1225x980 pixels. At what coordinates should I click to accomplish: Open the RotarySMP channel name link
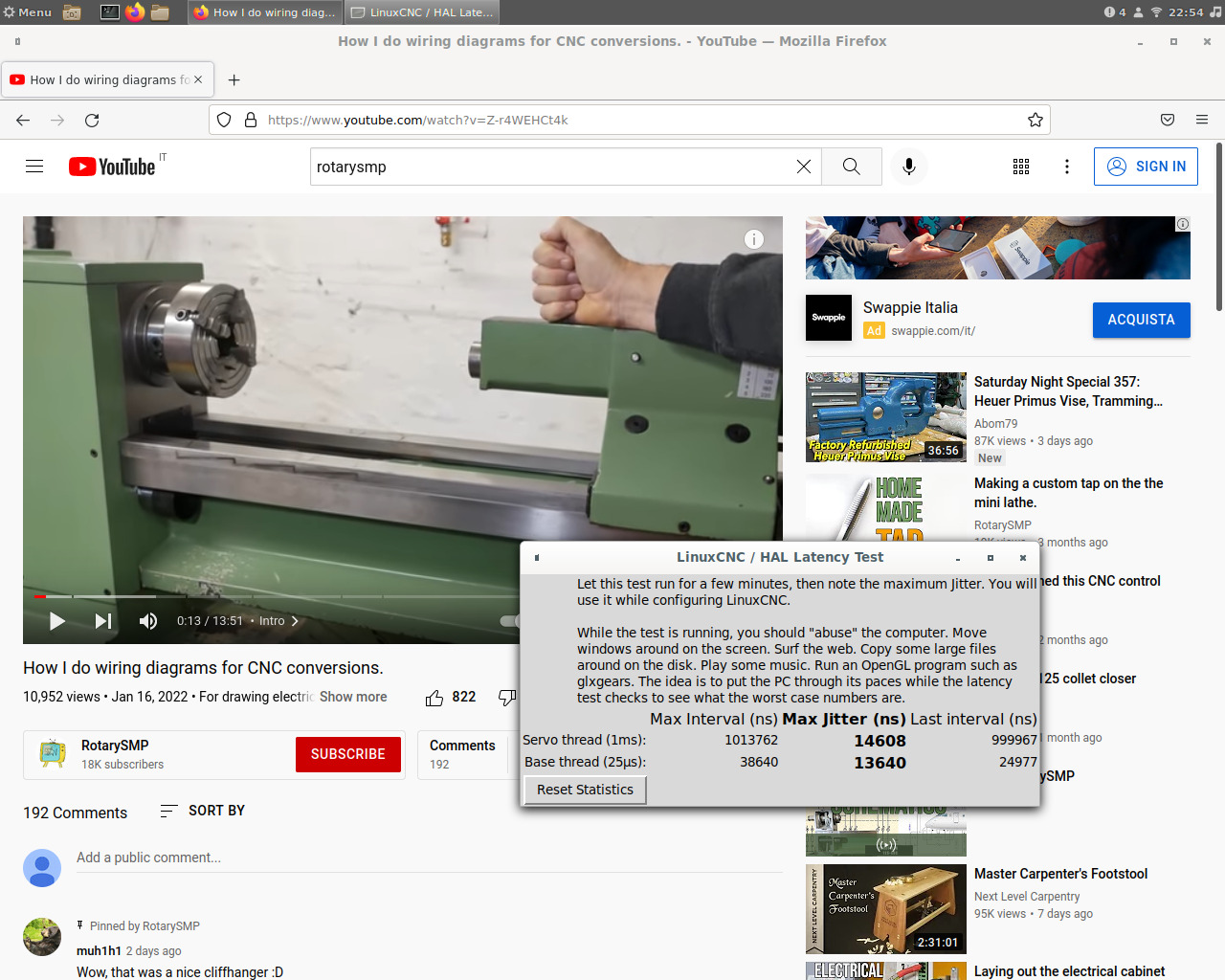point(115,746)
